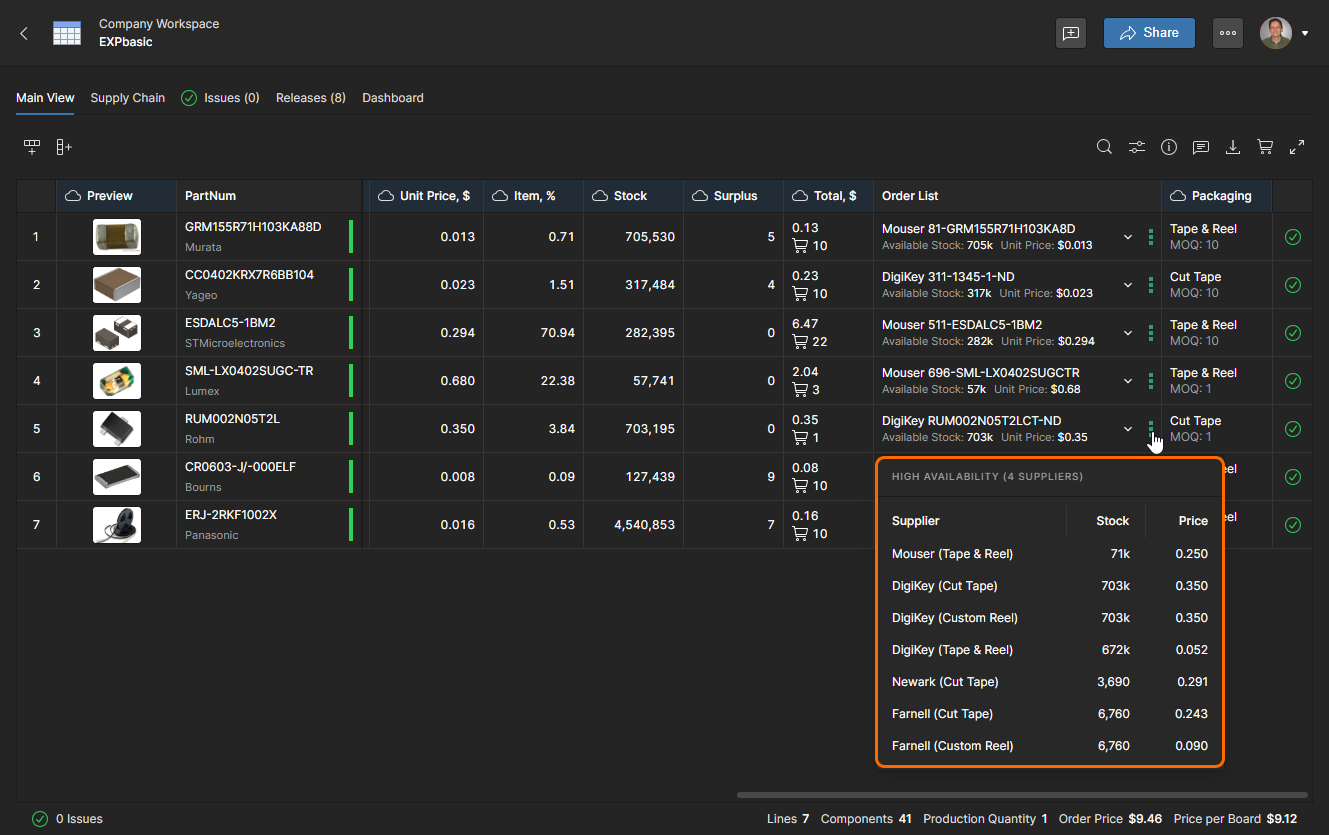Viewport: 1329px width, 835px height.
Task: Click the search magnifier icon
Action: (1104, 147)
